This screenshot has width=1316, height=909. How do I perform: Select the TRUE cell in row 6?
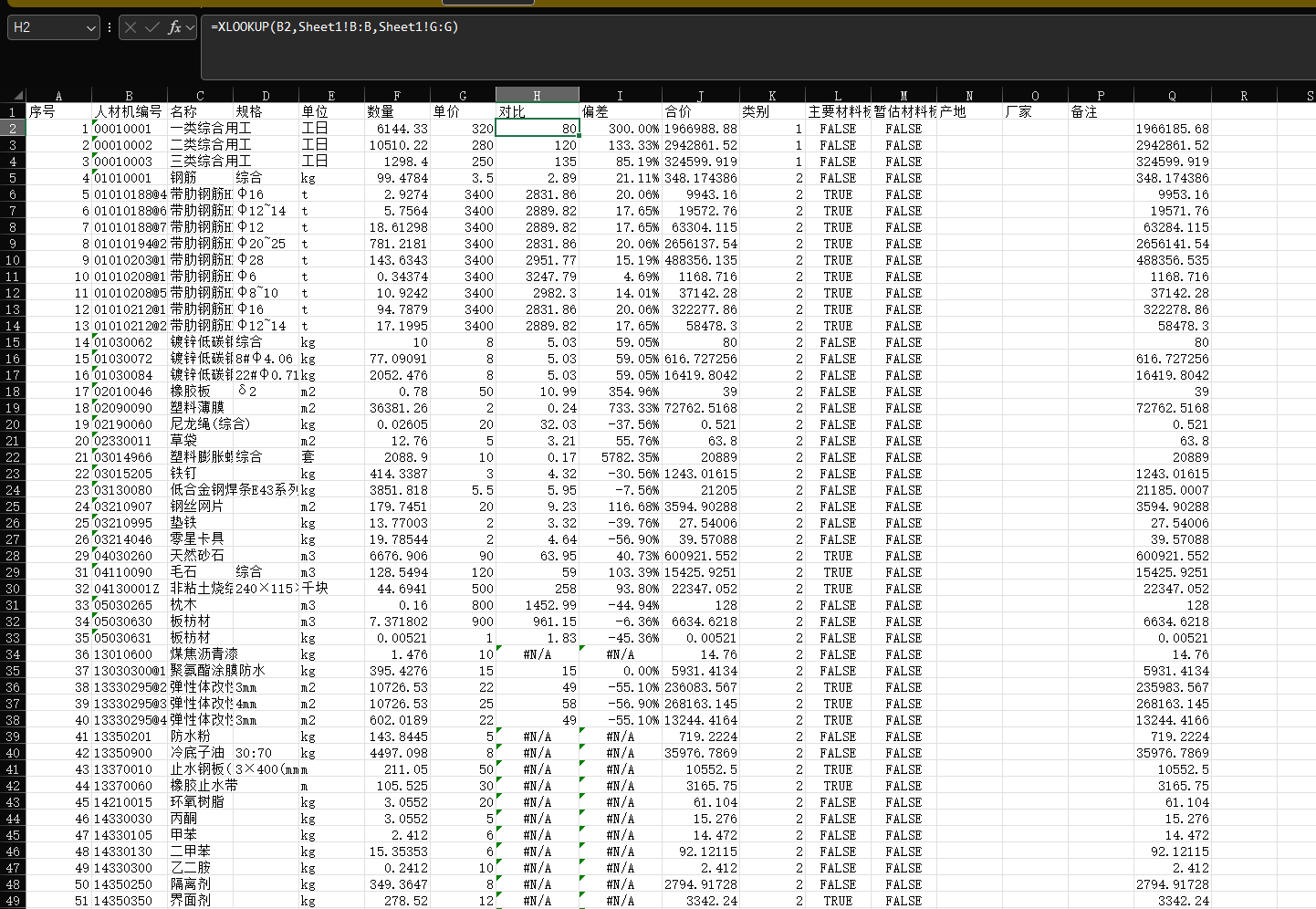pos(838,194)
